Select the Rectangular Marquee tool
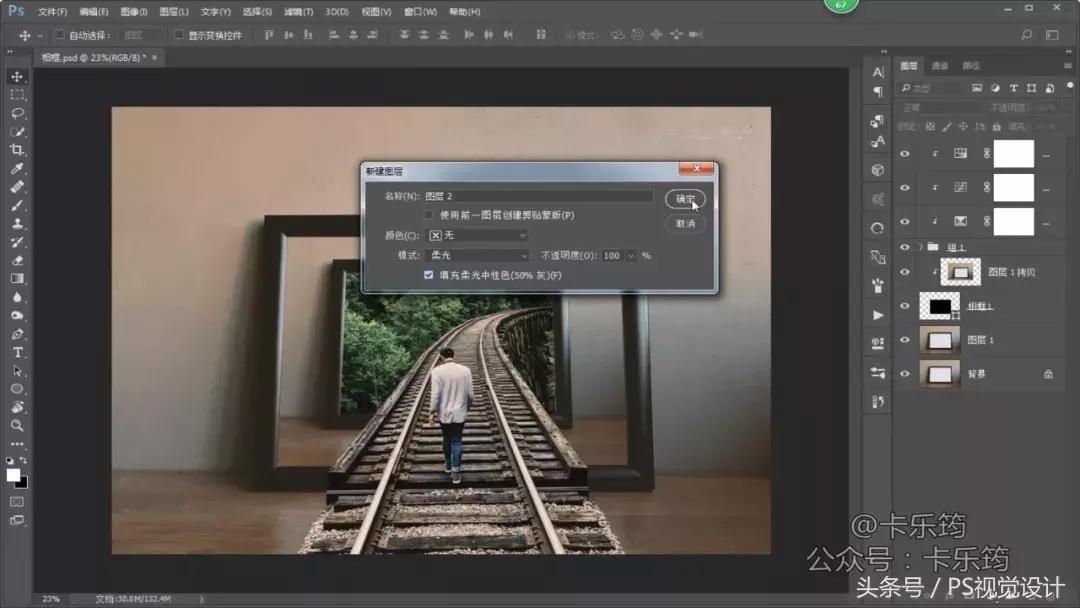Viewport: 1080px width, 608px height. [x=17, y=95]
